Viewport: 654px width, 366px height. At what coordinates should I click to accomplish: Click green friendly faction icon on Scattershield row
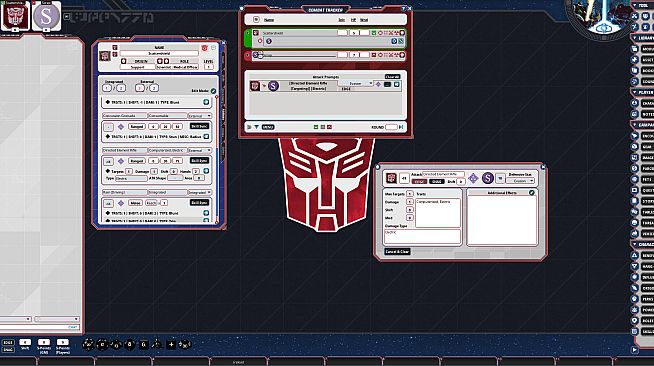(x=374, y=33)
